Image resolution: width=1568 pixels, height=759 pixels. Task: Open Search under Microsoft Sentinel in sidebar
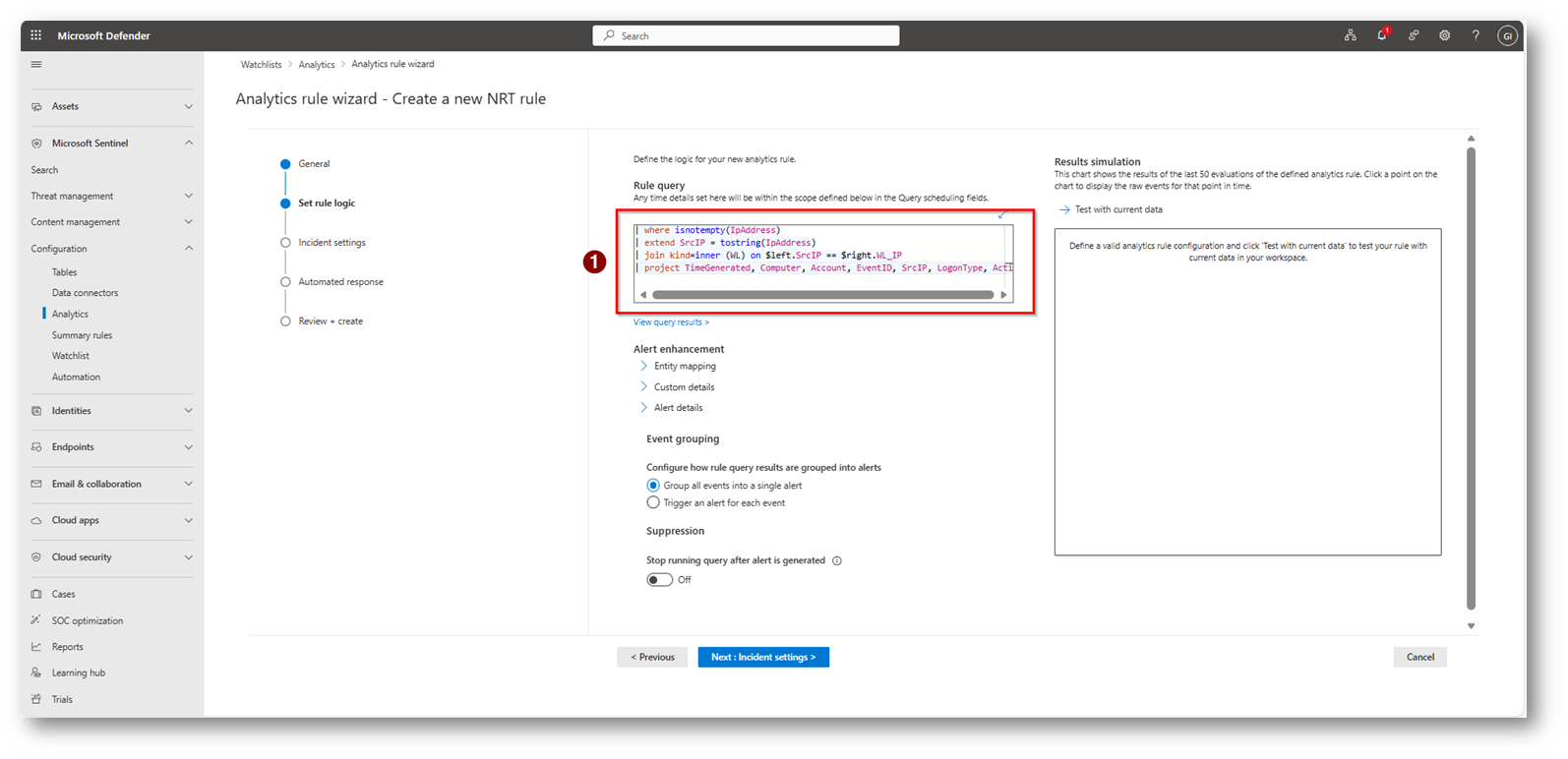[44, 170]
